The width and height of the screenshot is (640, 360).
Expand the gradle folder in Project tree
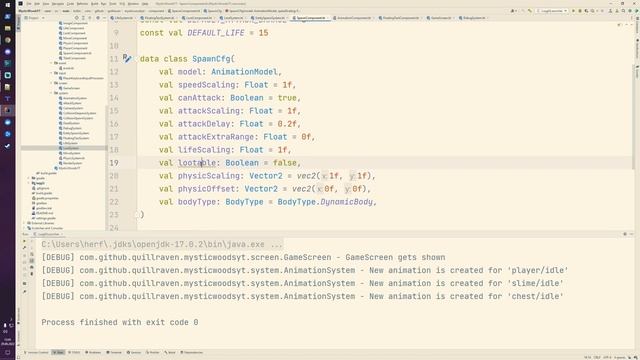point(29,178)
